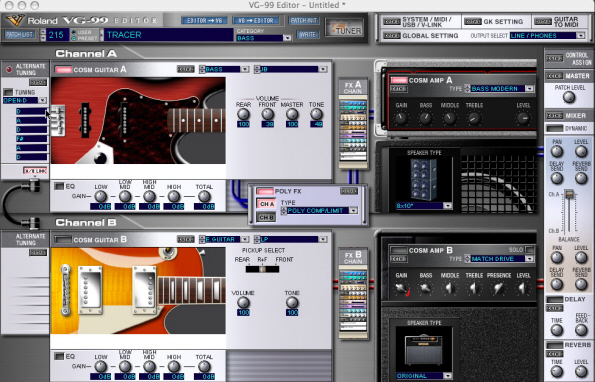Toggle the Poly FX on switch
The width and height of the screenshot is (595, 382).
265,192
